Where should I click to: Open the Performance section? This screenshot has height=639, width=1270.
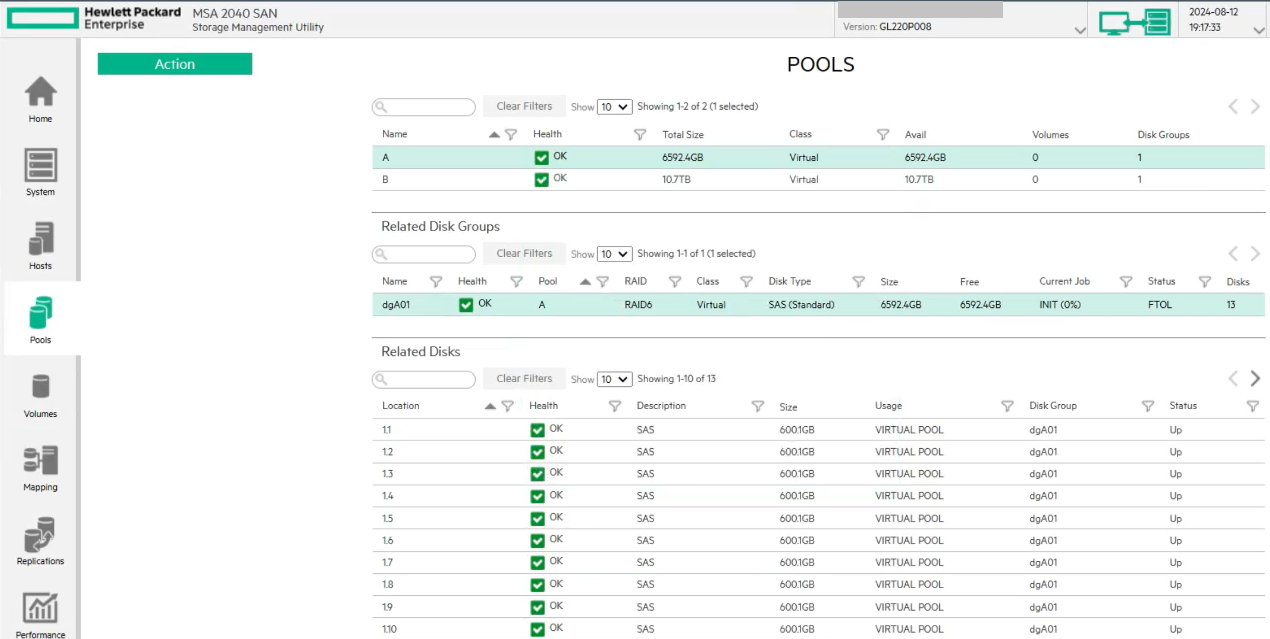point(40,616)
